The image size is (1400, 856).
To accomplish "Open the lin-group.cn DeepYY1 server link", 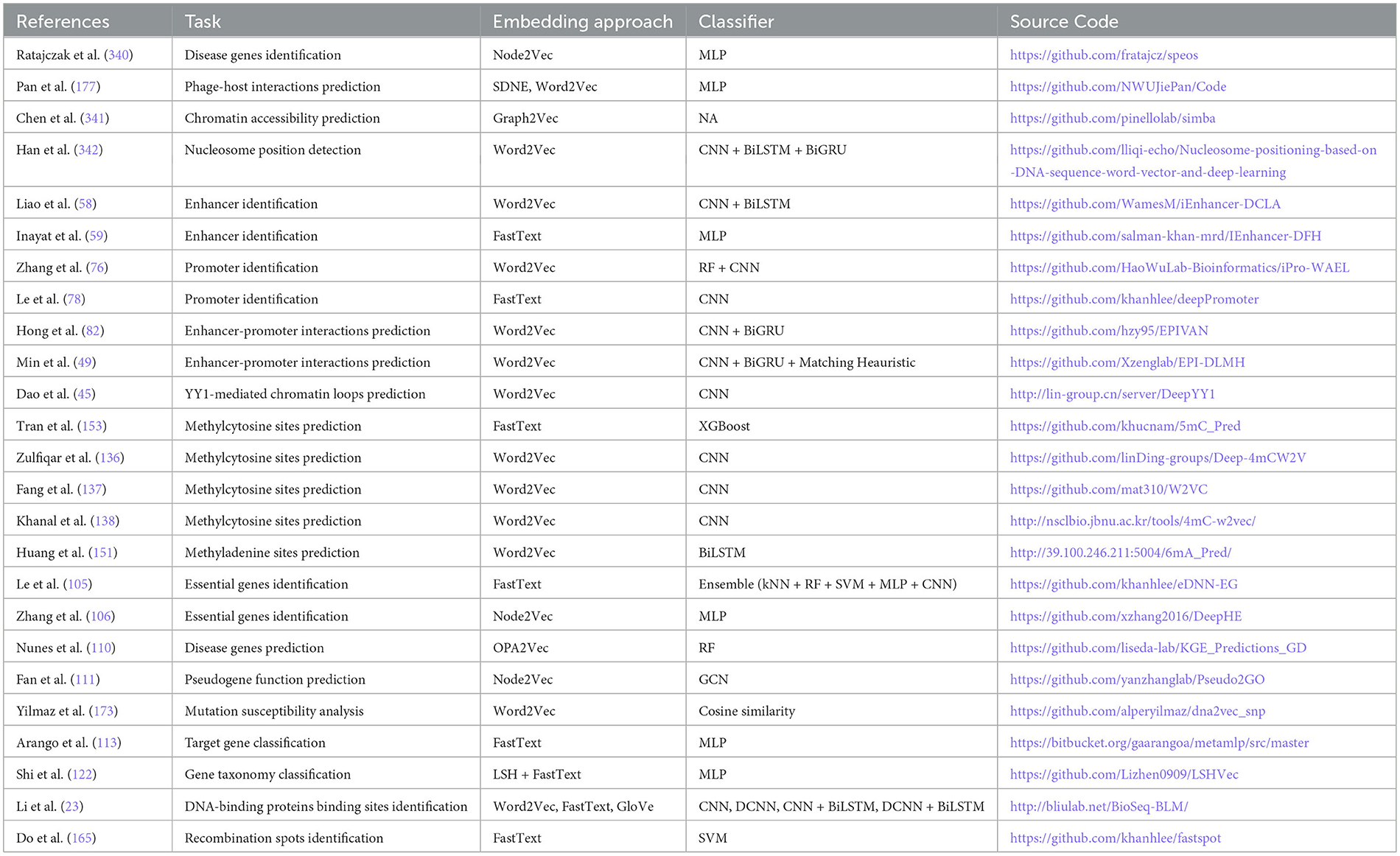I will pyautogui.click(x=1112, y=395).
